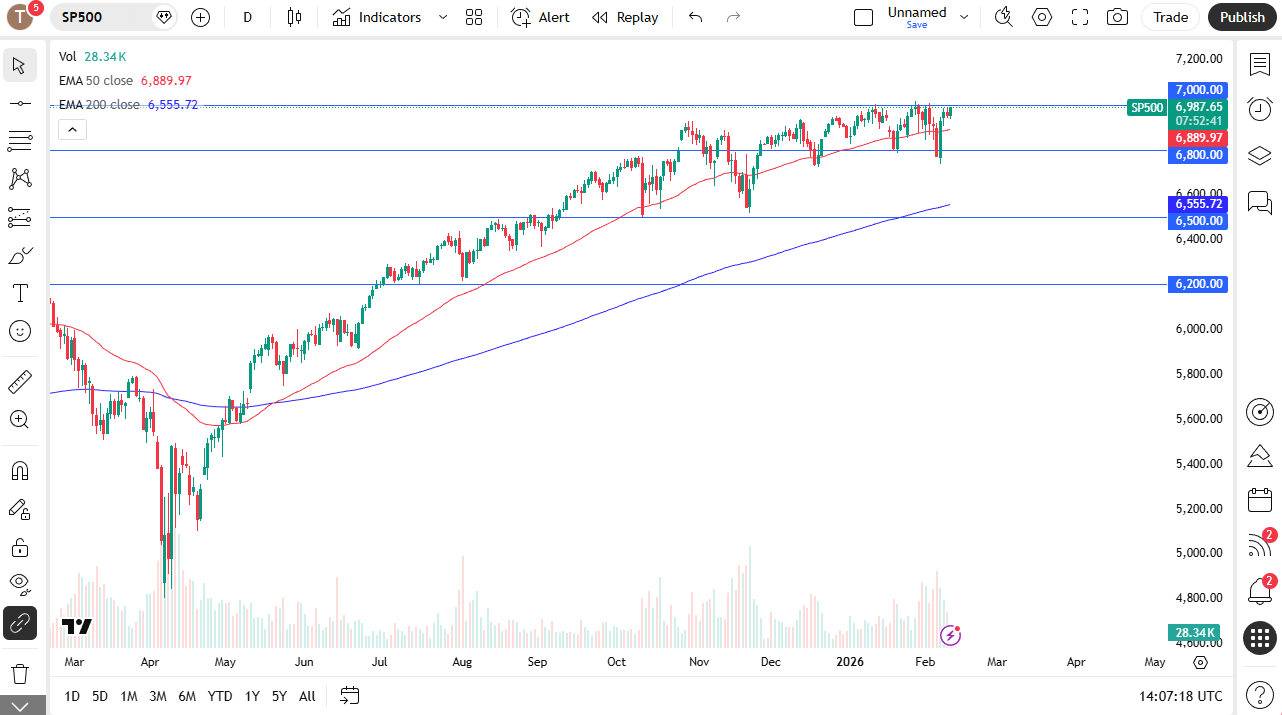Image resolution: width=1282 pixels, height=715 pixels.
Task: Open the chats speech bubble panel
Action: (x=1260, y=201)
